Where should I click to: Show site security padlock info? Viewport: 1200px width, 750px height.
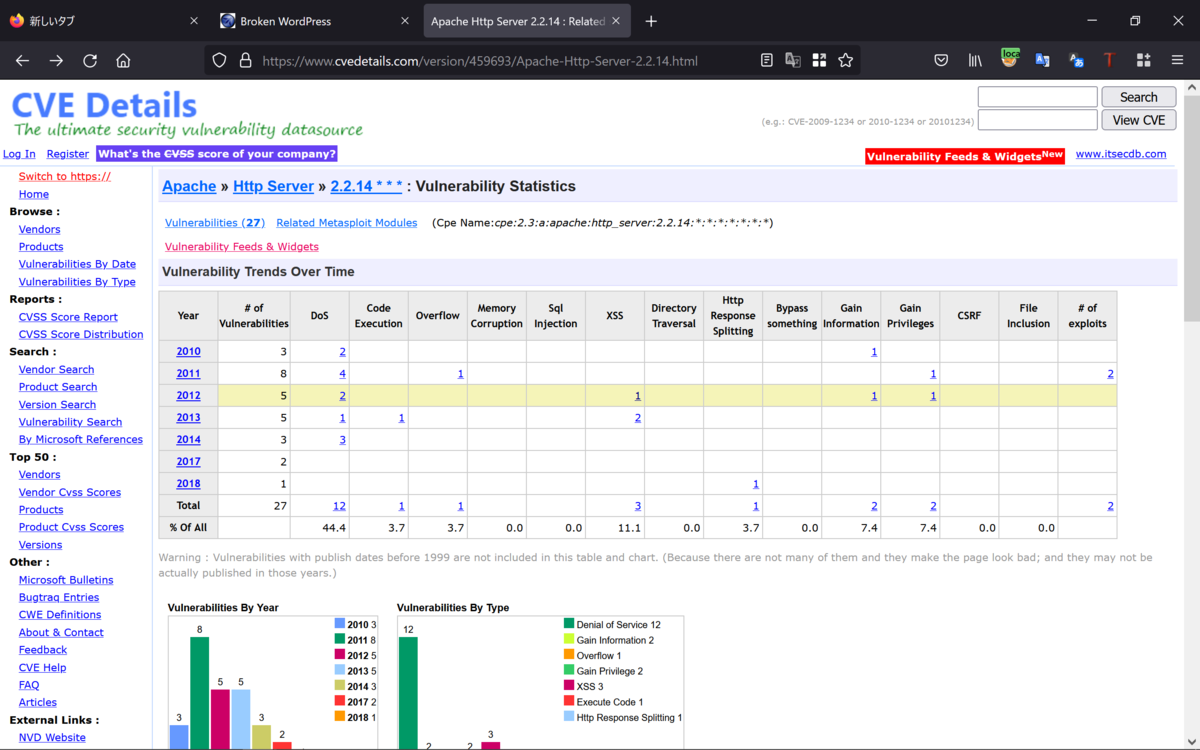coord(245,60)
